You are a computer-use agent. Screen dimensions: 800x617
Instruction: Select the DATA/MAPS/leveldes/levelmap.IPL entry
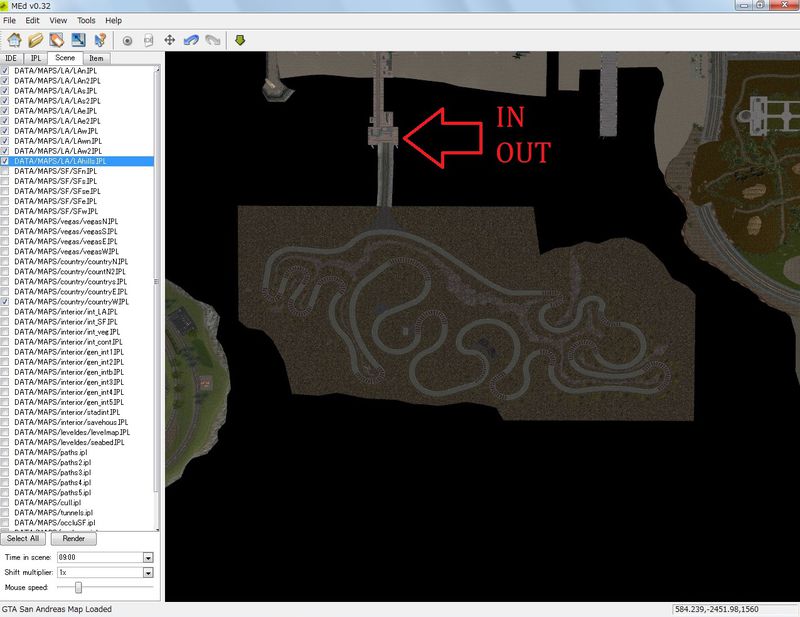[72, 432]
